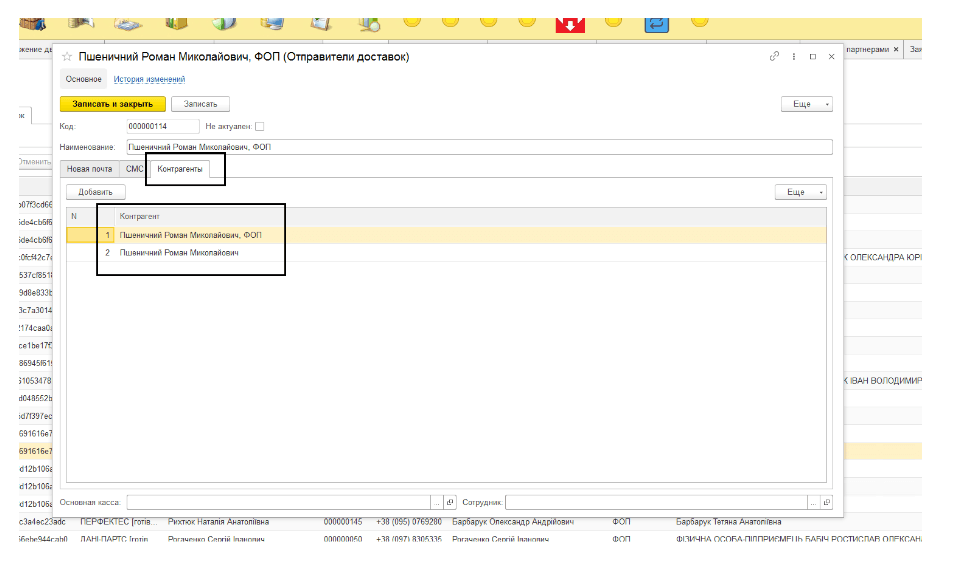Click the Основная касса ellipsis select button
The image size is (972, 582).
tap(436, 502)
